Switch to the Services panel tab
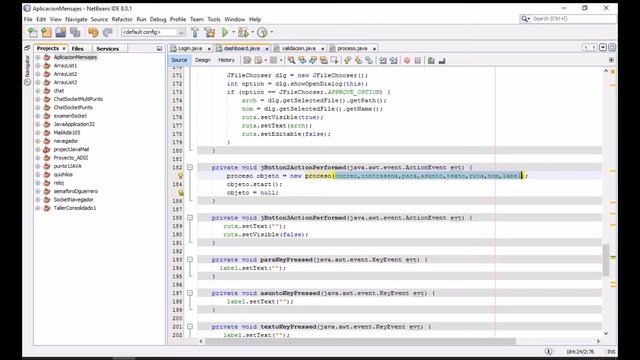This screenshot has height=360, width=640. [107, 49]
